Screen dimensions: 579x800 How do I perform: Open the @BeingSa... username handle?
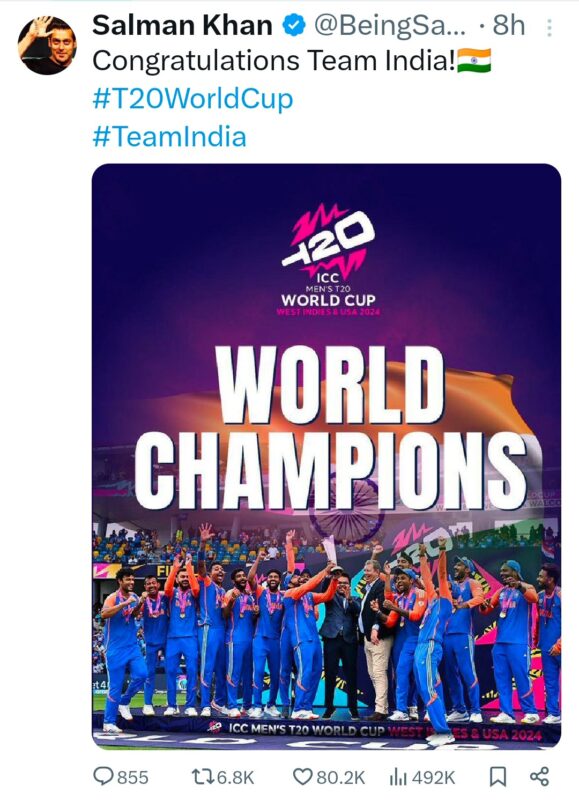[x=389, y=26]
